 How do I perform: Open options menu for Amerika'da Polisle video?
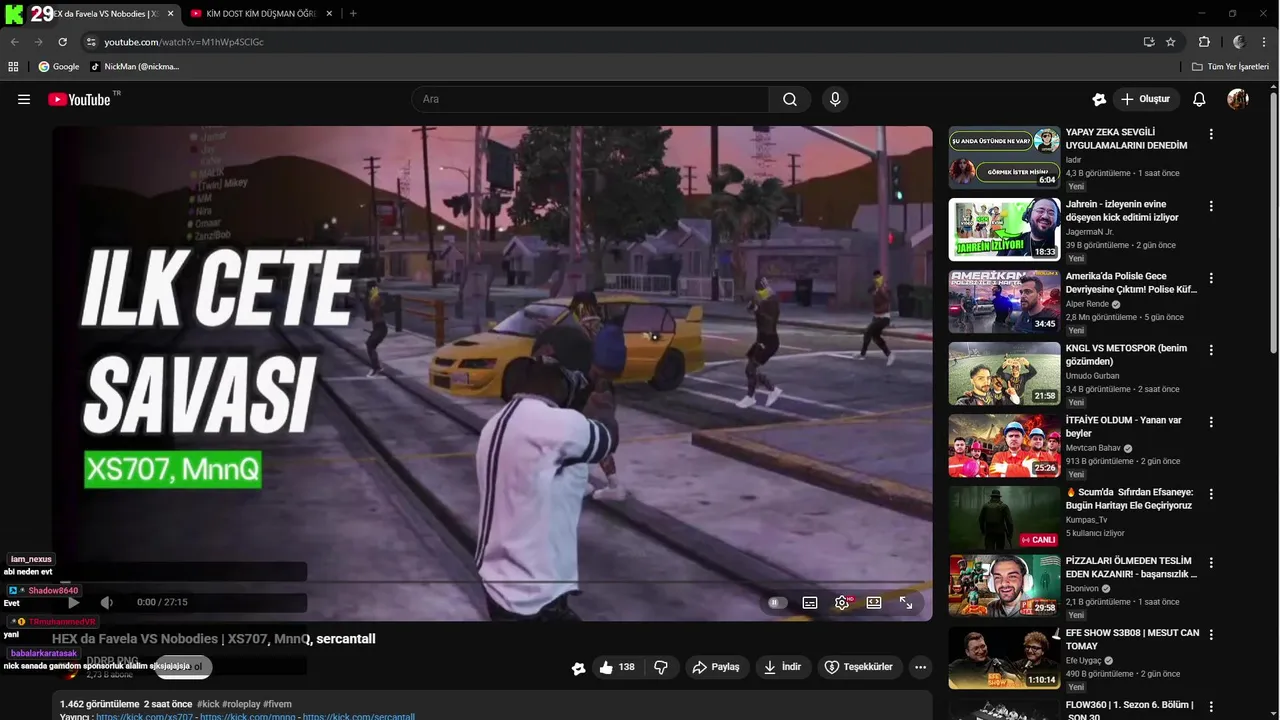tap(1211, 278)
